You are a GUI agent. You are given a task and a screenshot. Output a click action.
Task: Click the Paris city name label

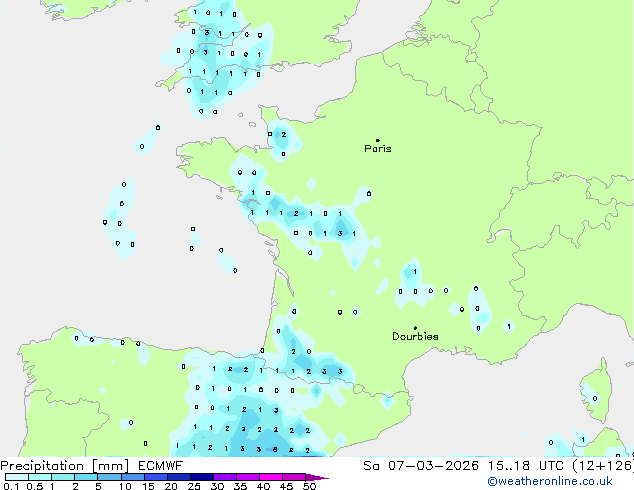pyautogui.click(x=378, y=149)
